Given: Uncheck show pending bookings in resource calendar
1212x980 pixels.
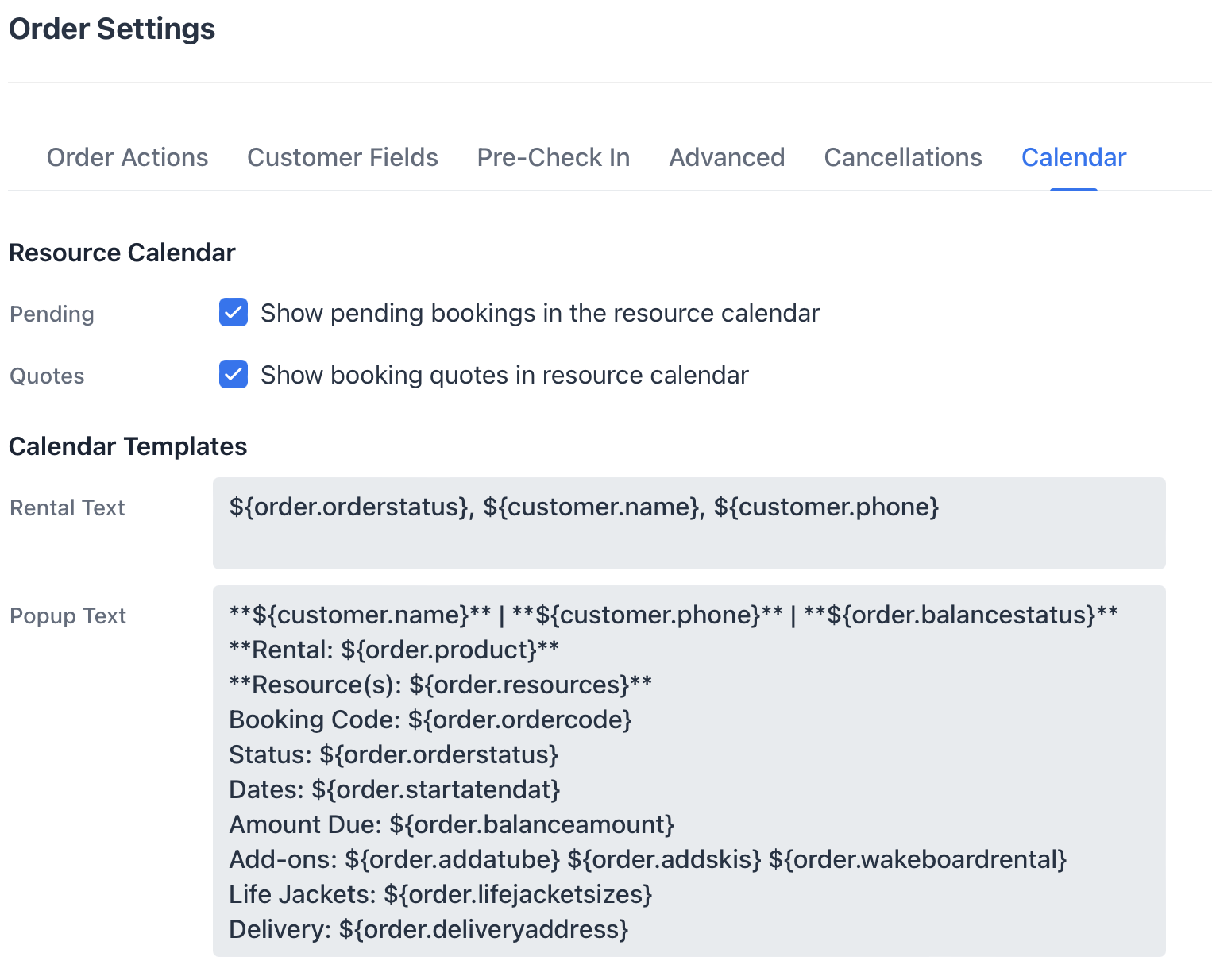Looking at the screenshot, I should point(233,313).
